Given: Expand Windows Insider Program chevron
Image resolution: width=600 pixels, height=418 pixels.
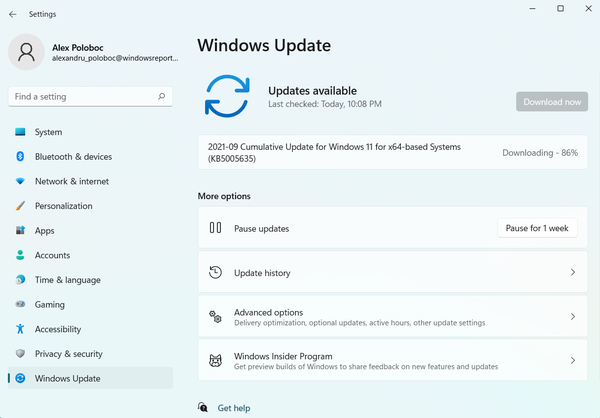Looking at the screenshot, I should point(572,361).
